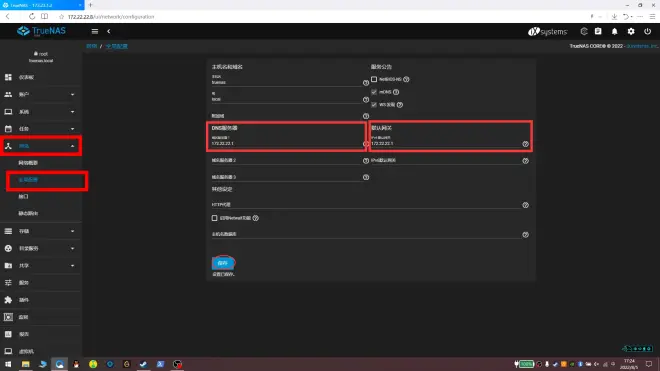Show help for IPv6 default gateway
The width and height of the screenshot is (660, 371).
point(525,160)
